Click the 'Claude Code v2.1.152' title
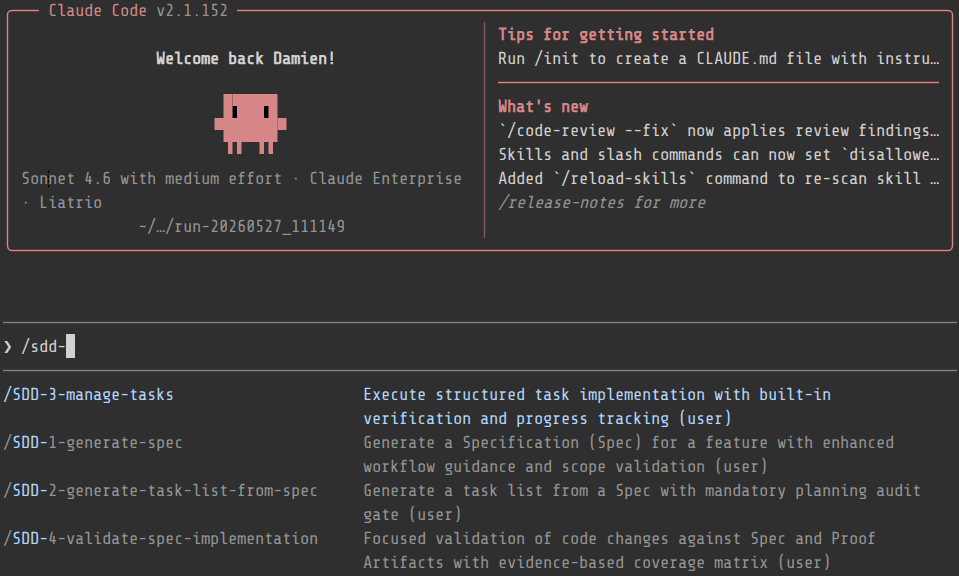The height and width of the screenshot is (576, 959). tap(138, 10)
